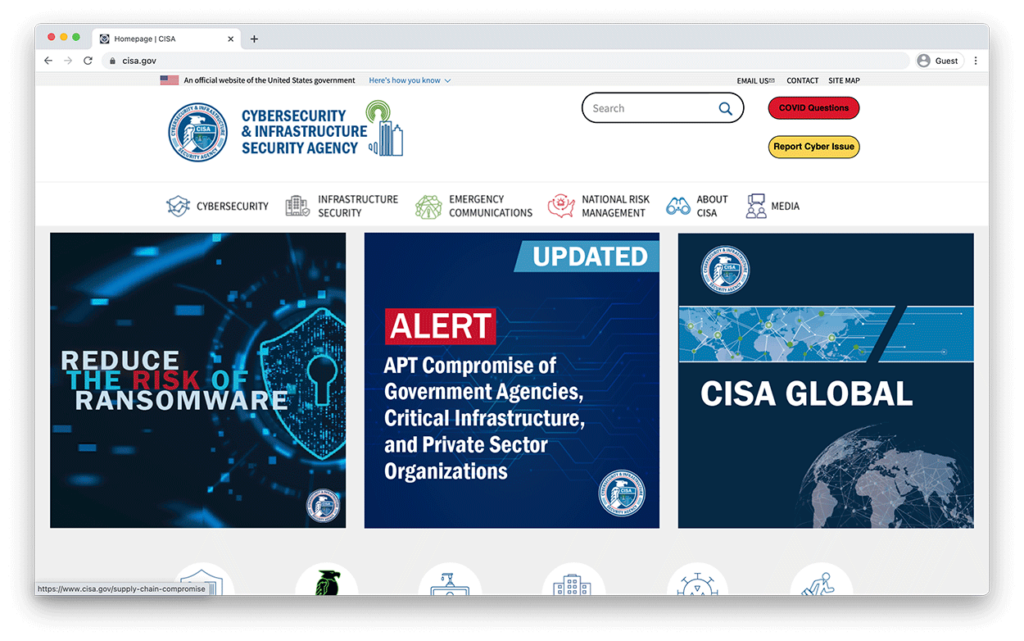Click Cybersecurity & Infrastructure Security Agency title
The width and height of the screenshot is (1024, 641).
pyautogui.click(x=304, y=132)
